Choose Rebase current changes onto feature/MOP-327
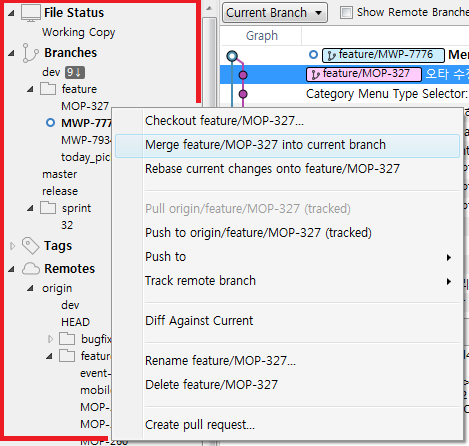The height and width of the screenshot is (446, 469). (x=287, y=169)
